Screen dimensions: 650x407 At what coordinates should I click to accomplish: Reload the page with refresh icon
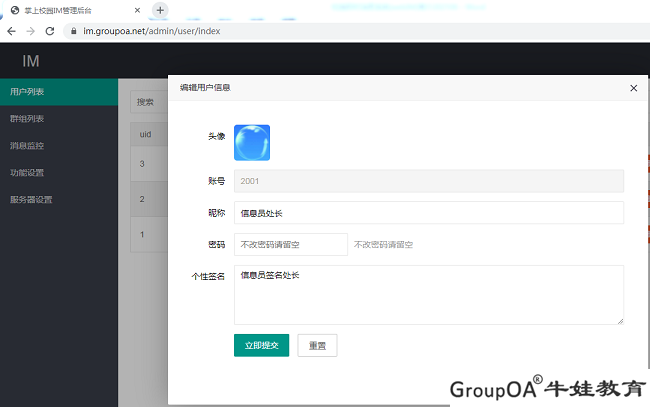pyautogui.click(x=50, y=31)
